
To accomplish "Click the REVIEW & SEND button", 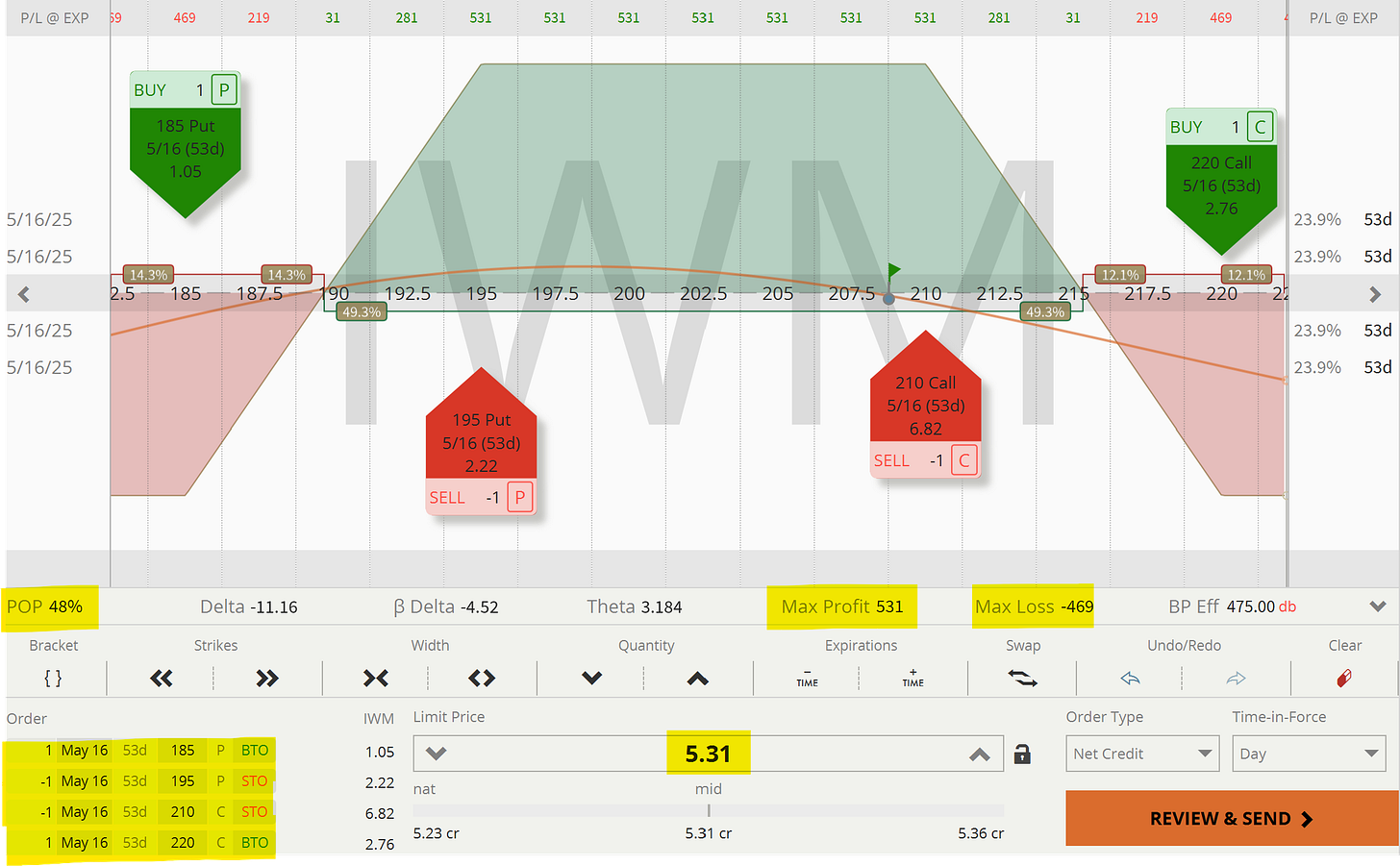I will [x=1232, y=819].
